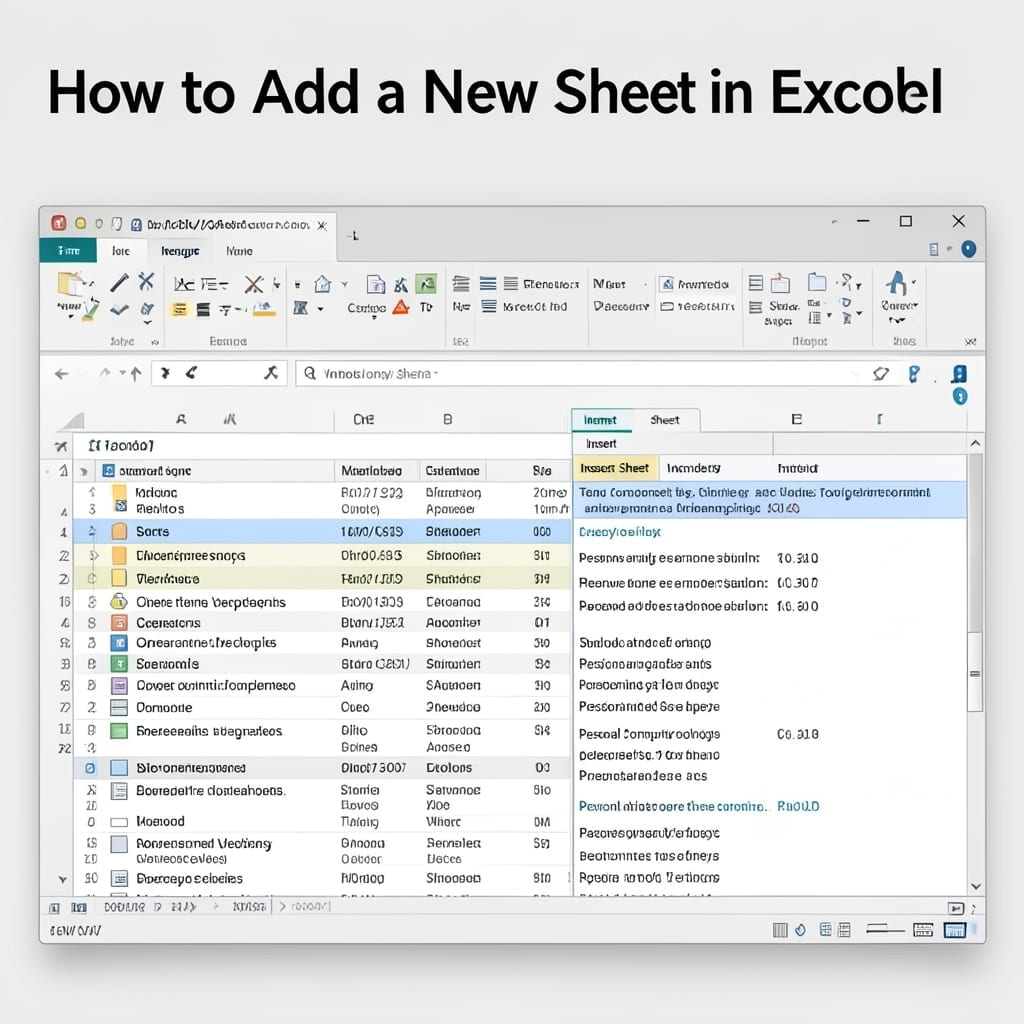Click the blue square icon right of search bar
1024x1024 pixels.
(959, 374)
